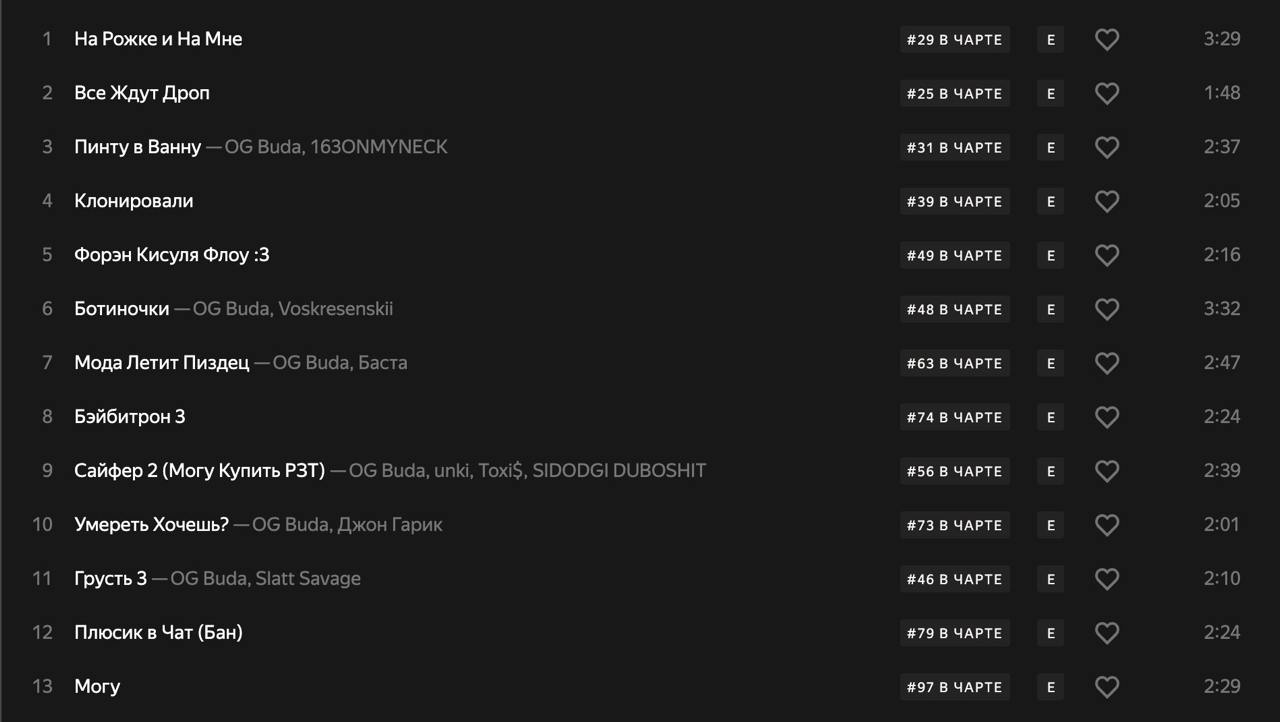Select track Сайфер 2 (Могу Купить РЗТ)
The height and width of the screenshot is (722, 1280).
pyautogui.click(x=200, y=471)
